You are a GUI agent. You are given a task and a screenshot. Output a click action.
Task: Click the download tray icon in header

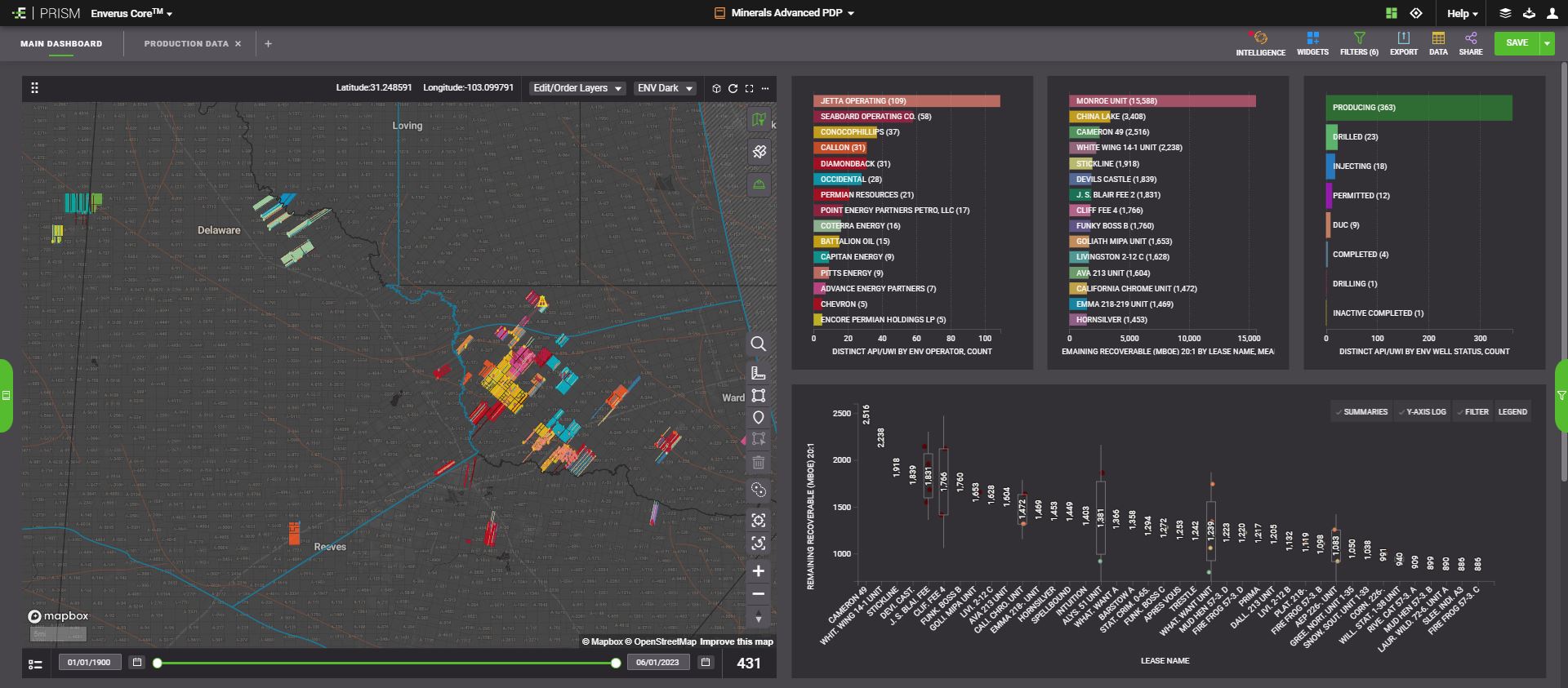(1530, 13)
